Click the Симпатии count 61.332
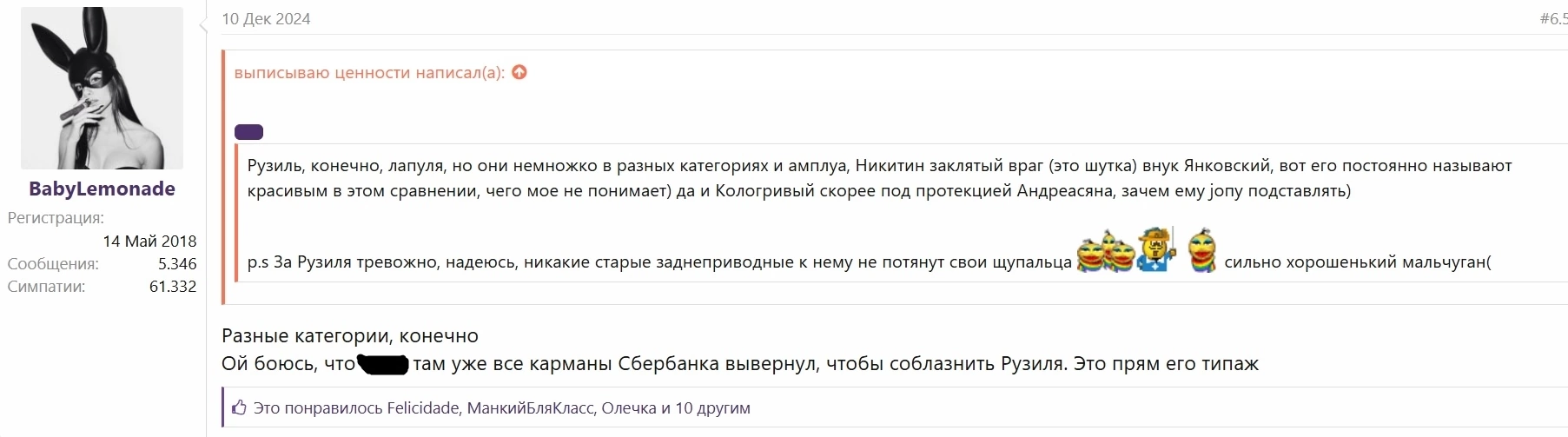The image size is (1568, 437). click(173, 286)
